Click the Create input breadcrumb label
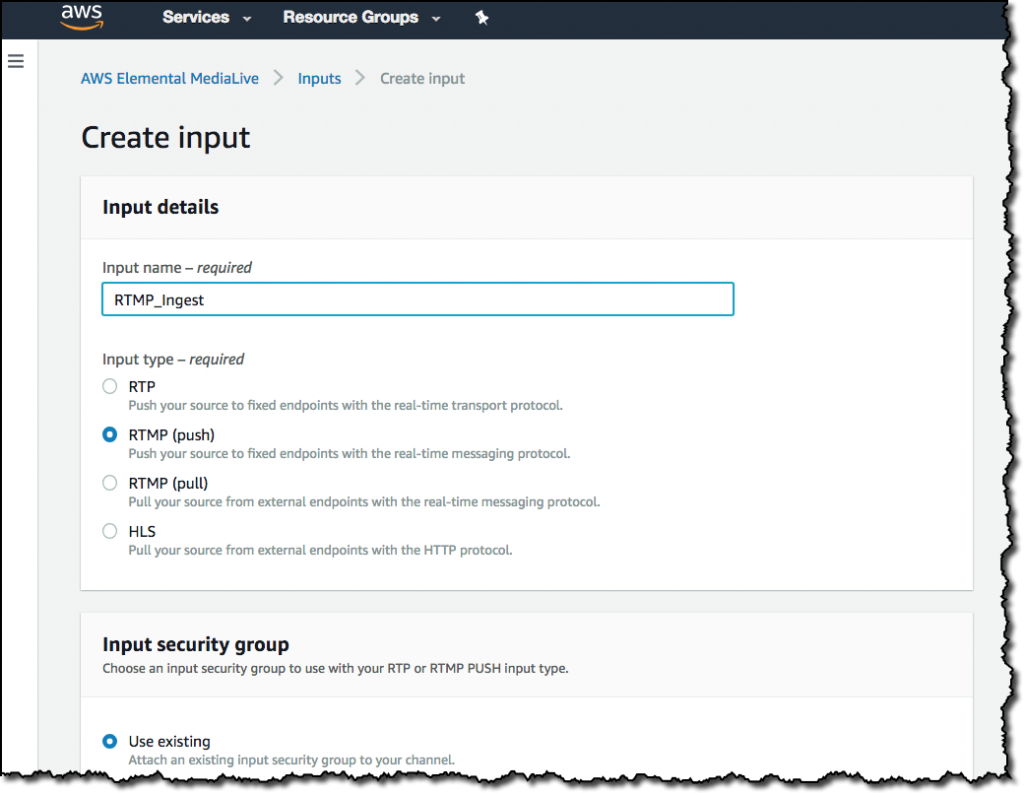 (422, 78)
